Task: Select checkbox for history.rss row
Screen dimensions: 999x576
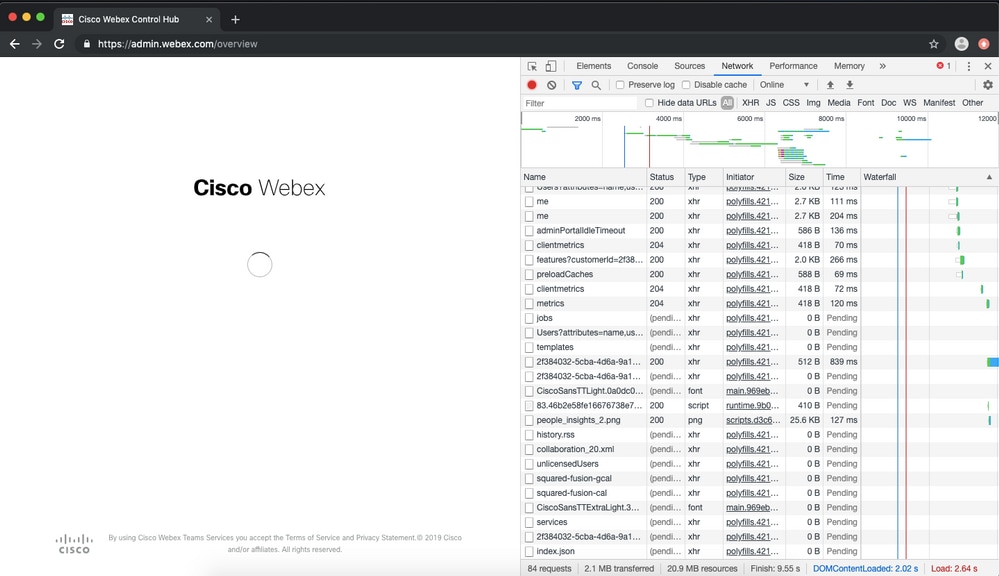Action: pyautogui.click(x=529, y=435)
